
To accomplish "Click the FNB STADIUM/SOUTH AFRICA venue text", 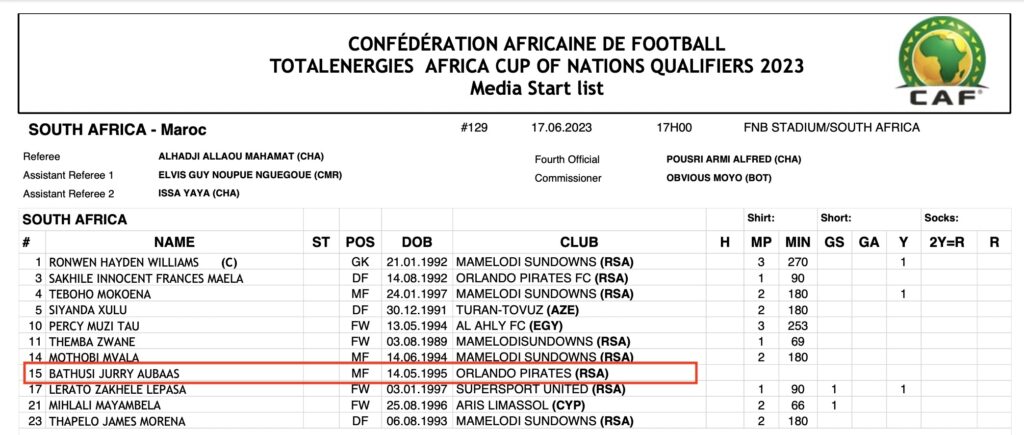I will coord(832,128).
